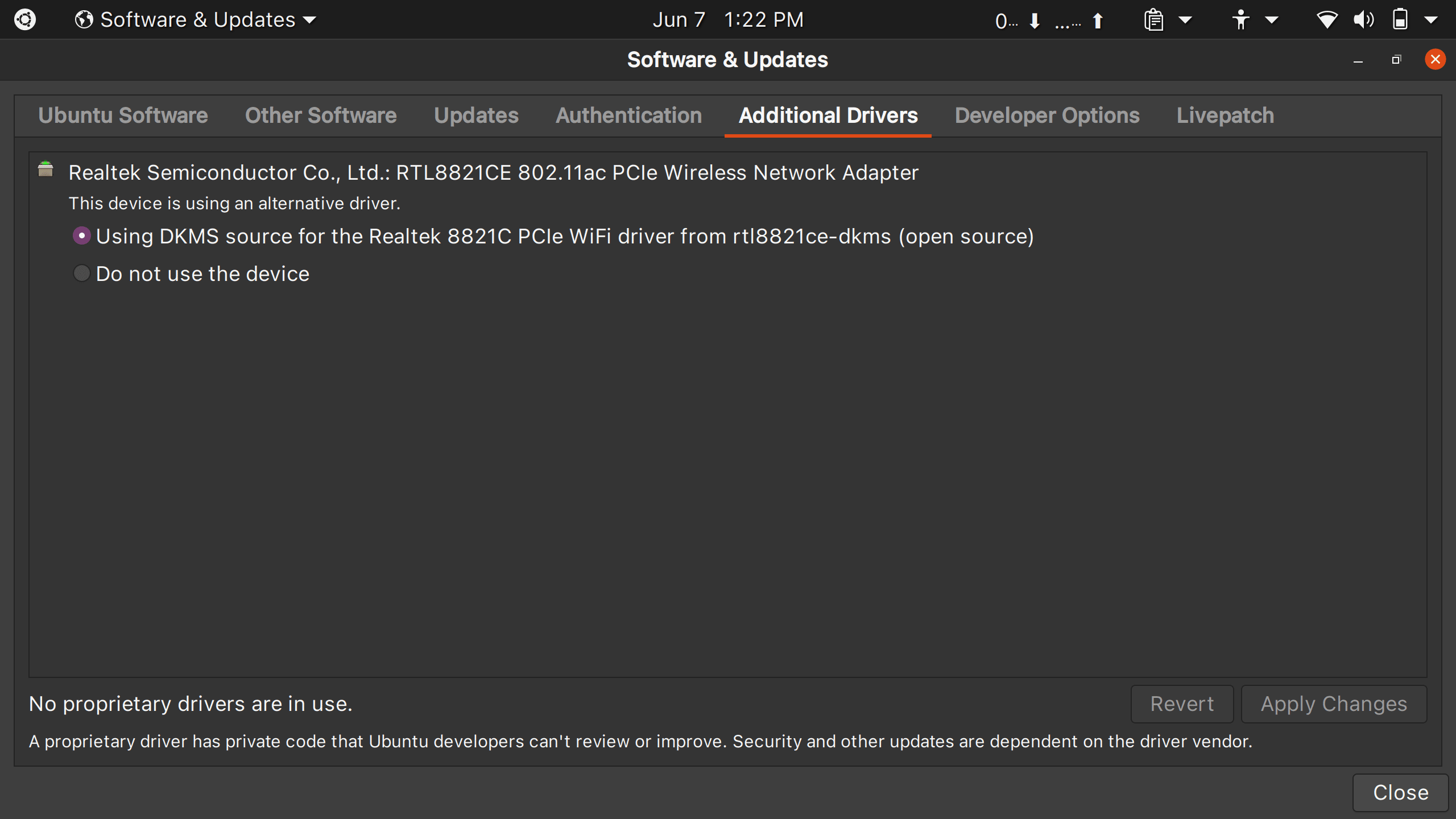The height and width of the screenshot is (819, 1456).
Task: Switch to the Livepatch tab
Action: coord(1225,115)
